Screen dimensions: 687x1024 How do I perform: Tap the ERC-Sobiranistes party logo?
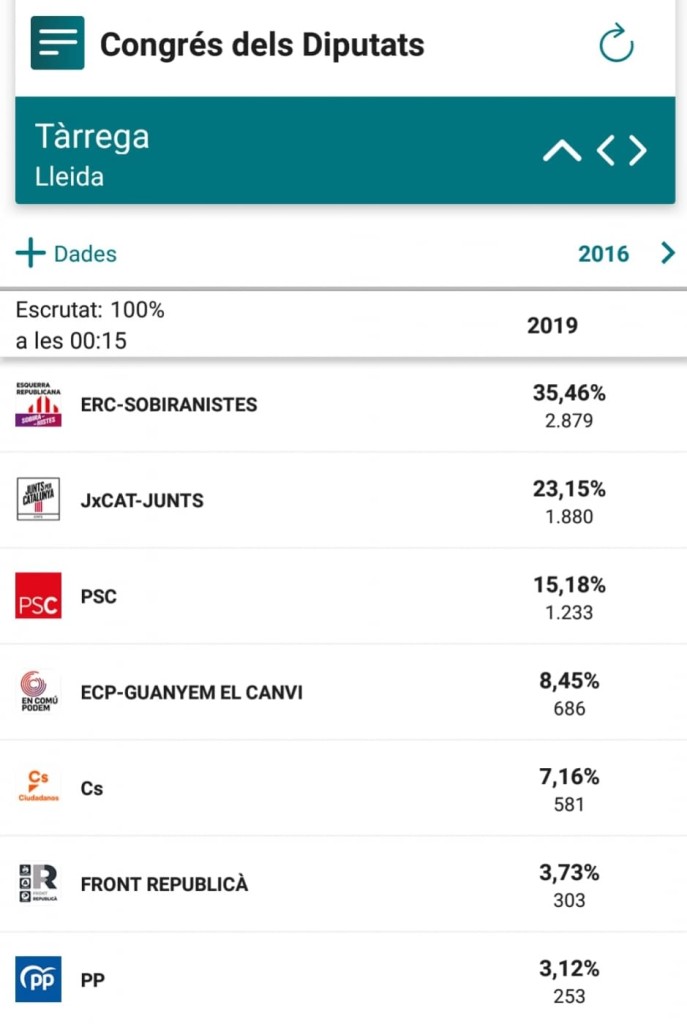tap(39, 405)
